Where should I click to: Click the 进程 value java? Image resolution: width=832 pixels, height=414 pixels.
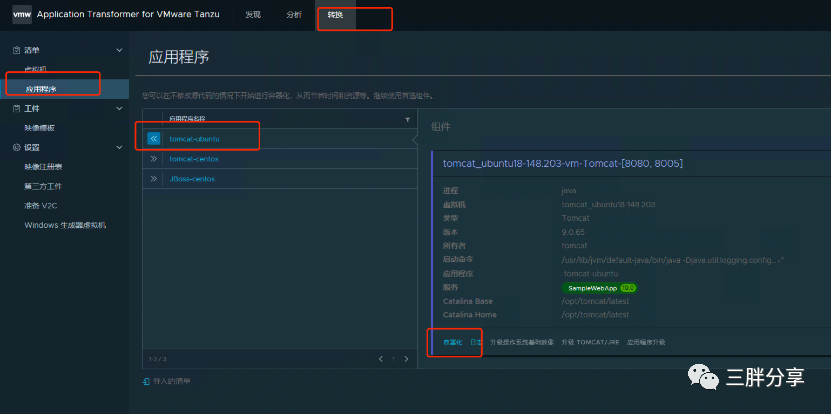(x=569, y=191)
